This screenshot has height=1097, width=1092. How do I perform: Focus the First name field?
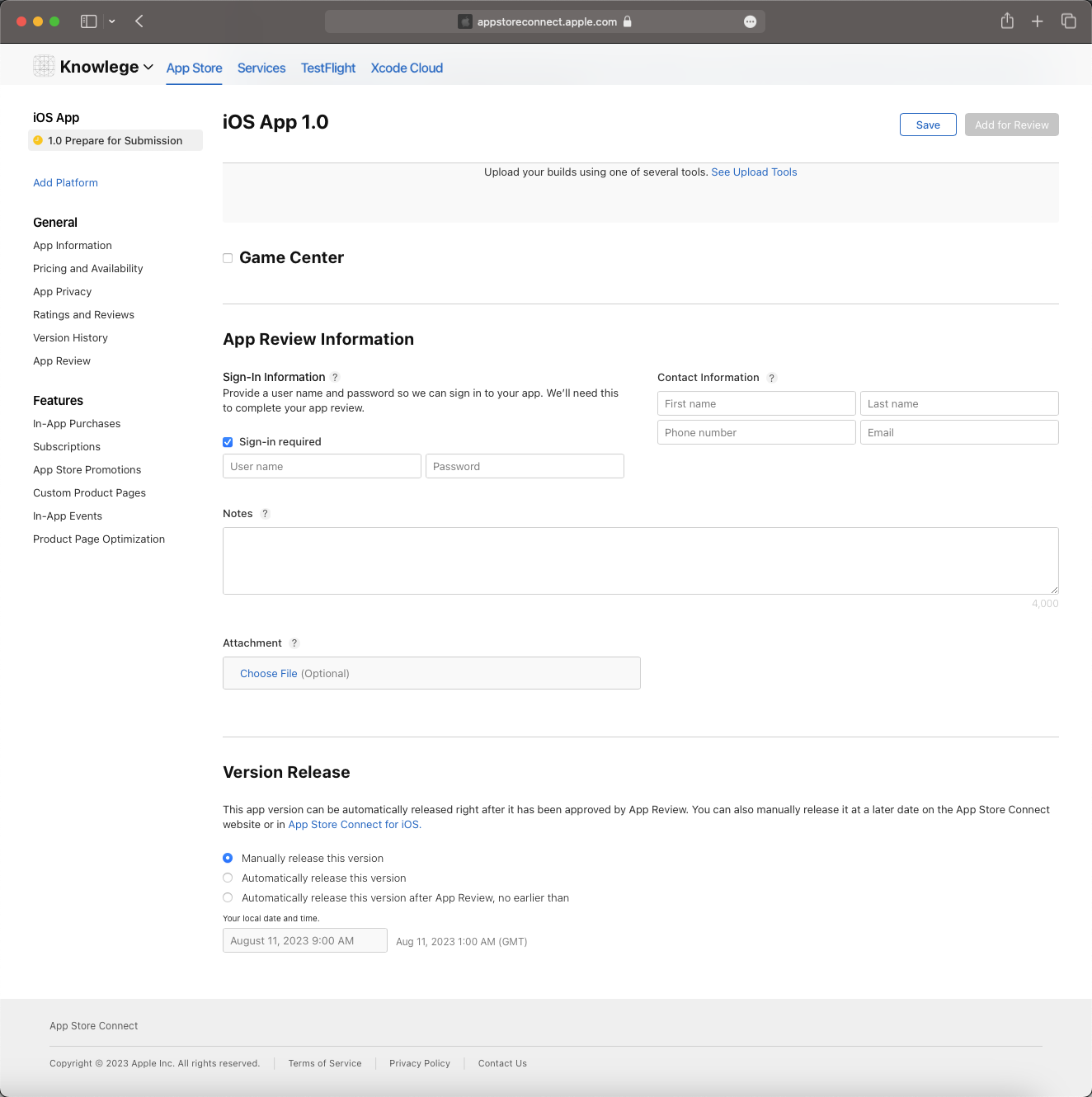point(756,403)
